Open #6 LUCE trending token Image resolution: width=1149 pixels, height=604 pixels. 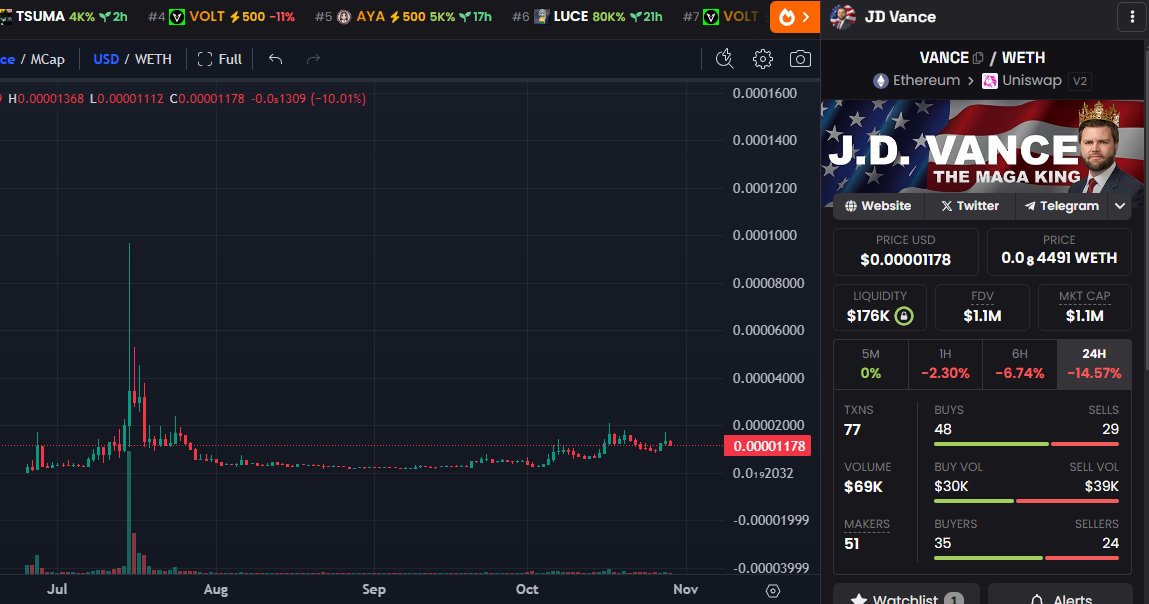click(587, 16)
